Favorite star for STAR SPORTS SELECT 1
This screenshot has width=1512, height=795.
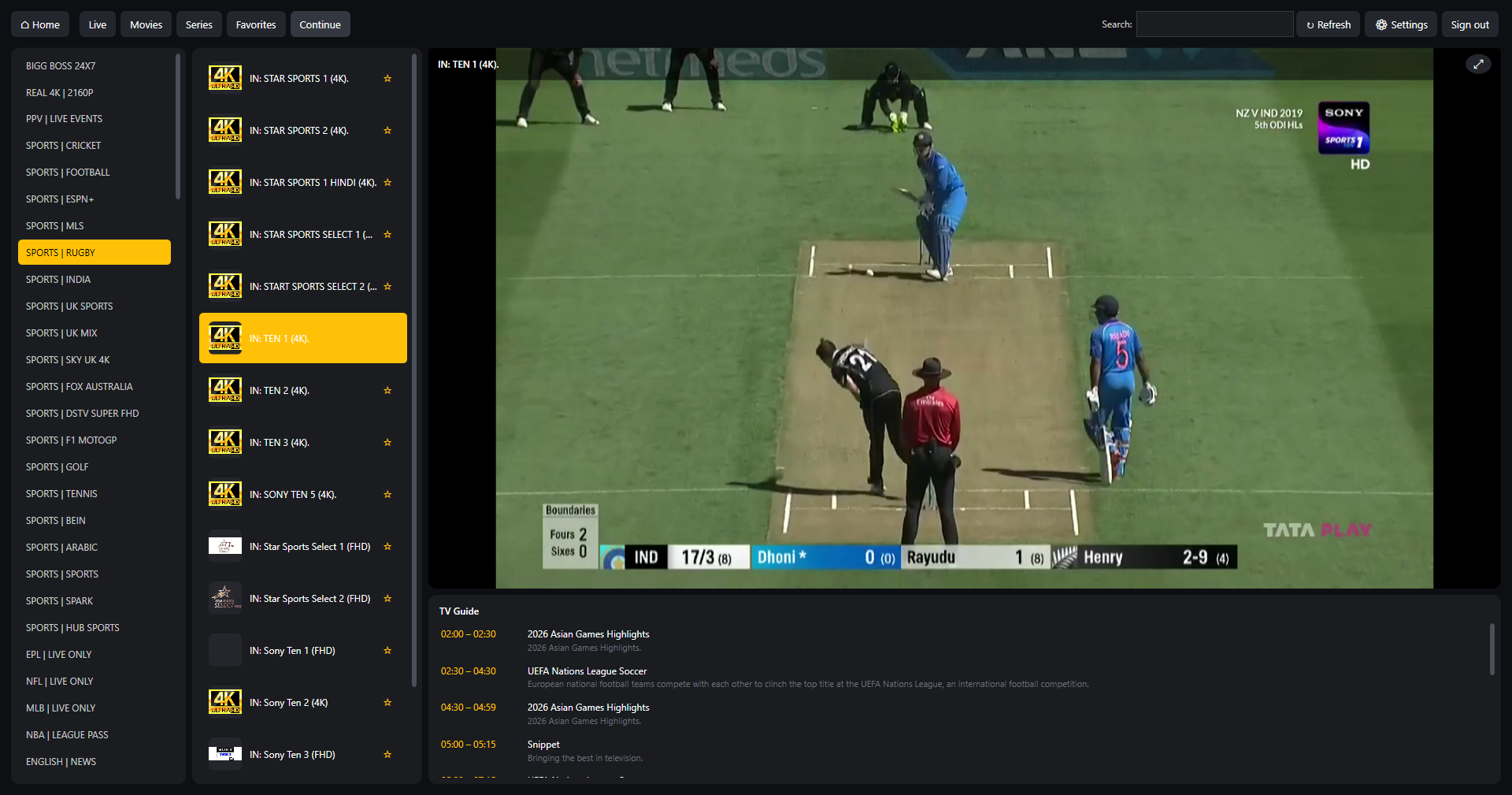(387, 235)
